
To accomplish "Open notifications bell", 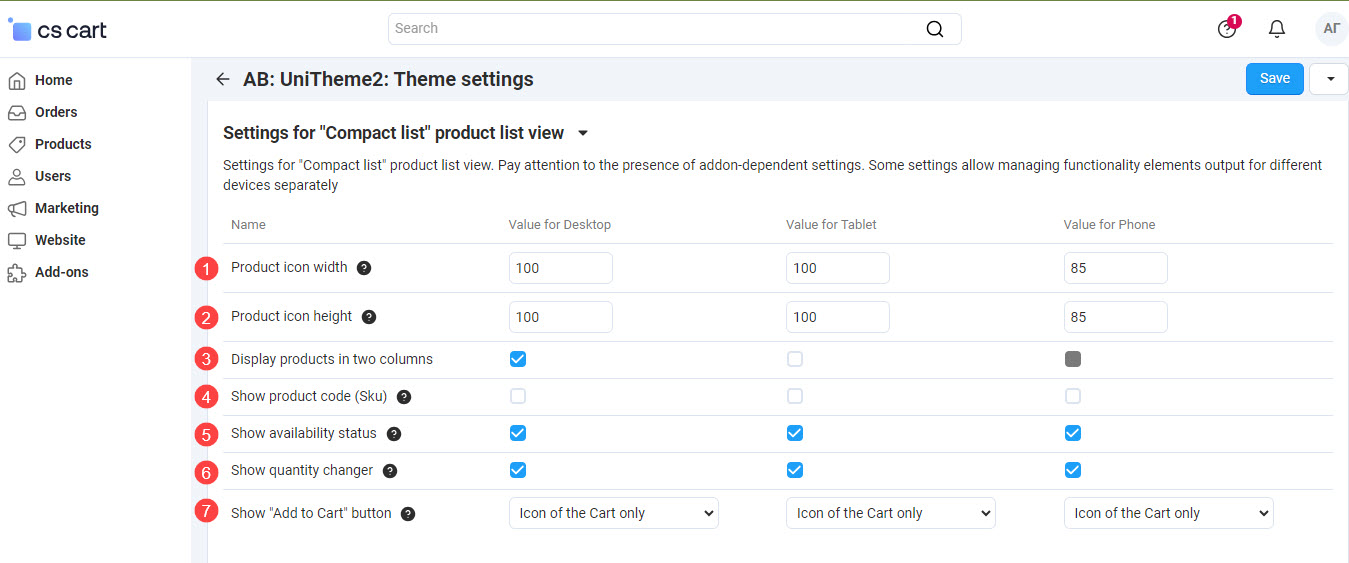I will click(x=1277, y=29).
